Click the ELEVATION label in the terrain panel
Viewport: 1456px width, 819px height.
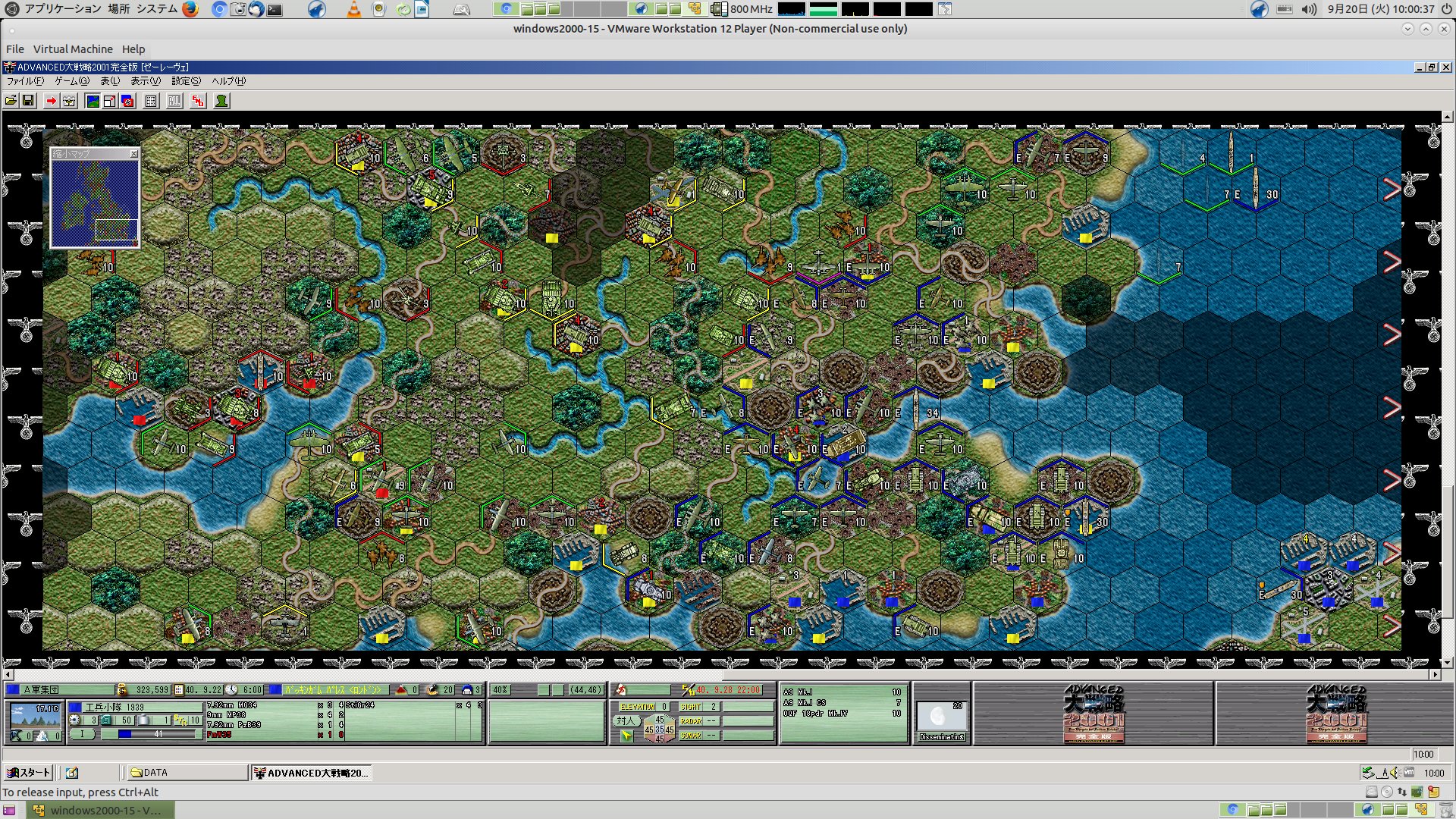click(x=637, y=707)
